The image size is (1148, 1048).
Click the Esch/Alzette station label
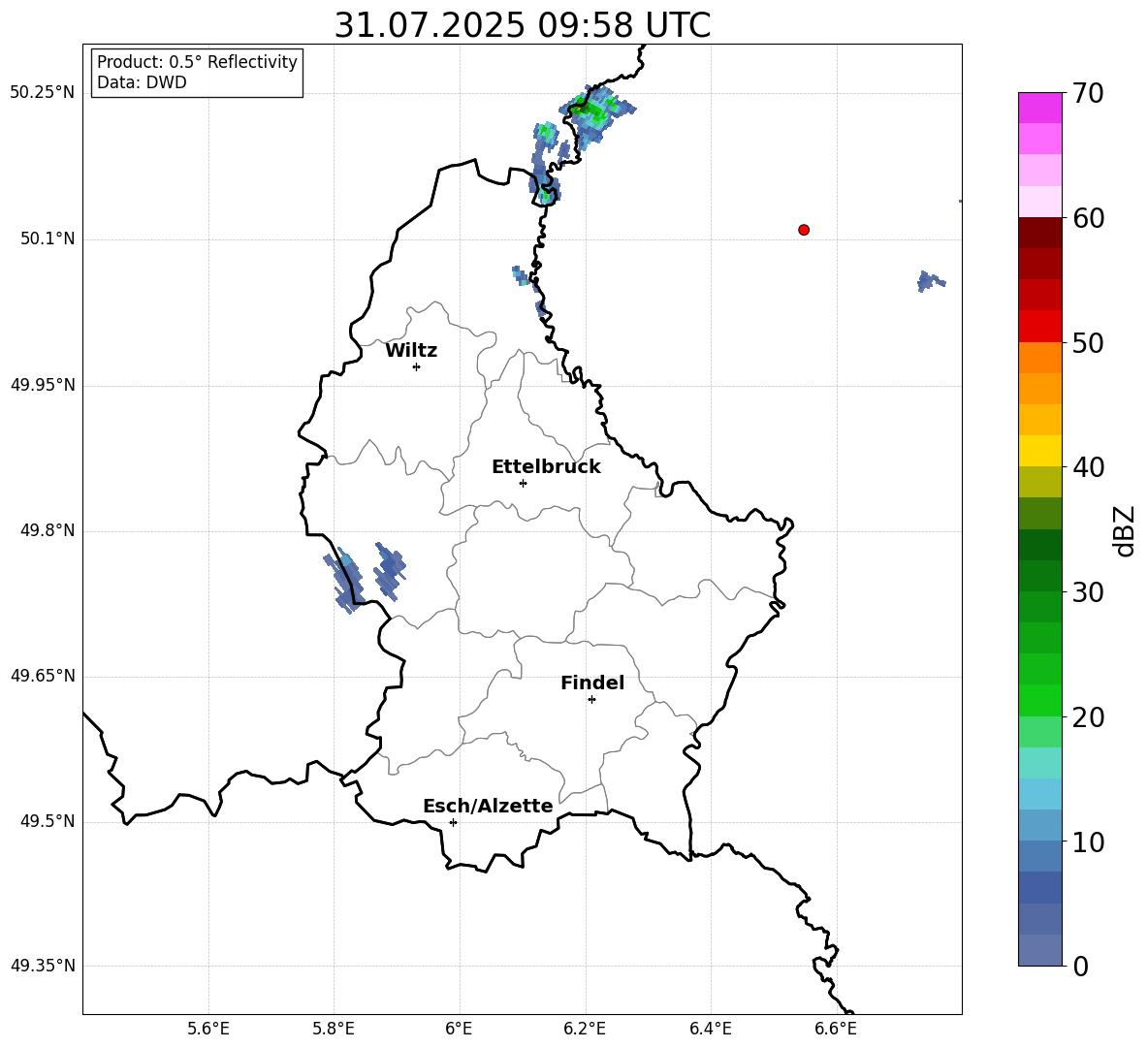(x=488, y=806)
